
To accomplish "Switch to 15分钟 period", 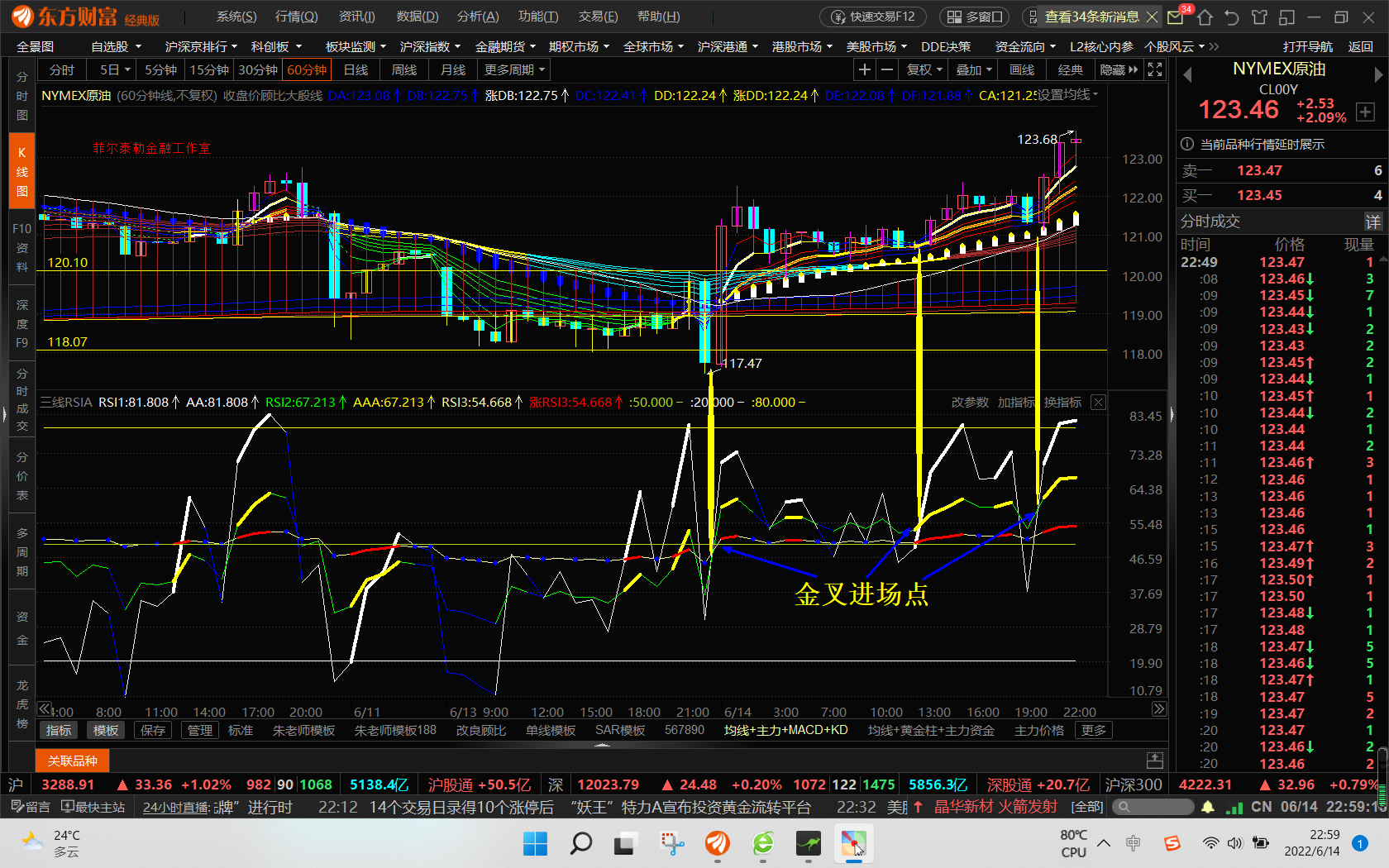I will click(209, 70).
